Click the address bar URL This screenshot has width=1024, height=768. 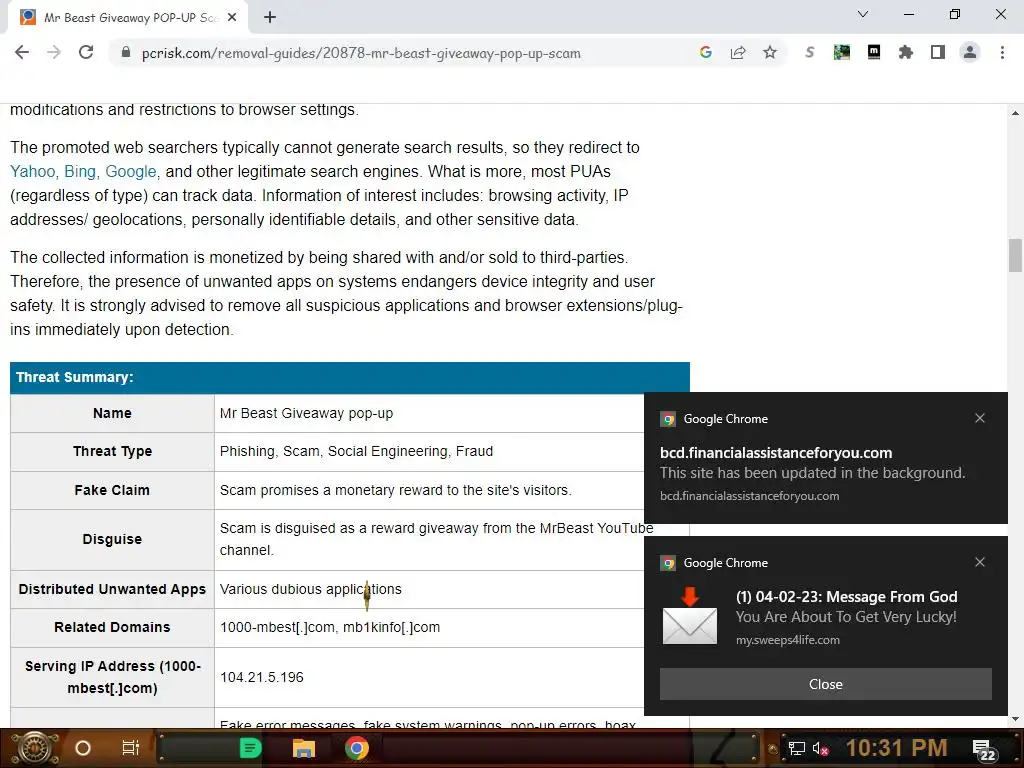tap(360, 54)
